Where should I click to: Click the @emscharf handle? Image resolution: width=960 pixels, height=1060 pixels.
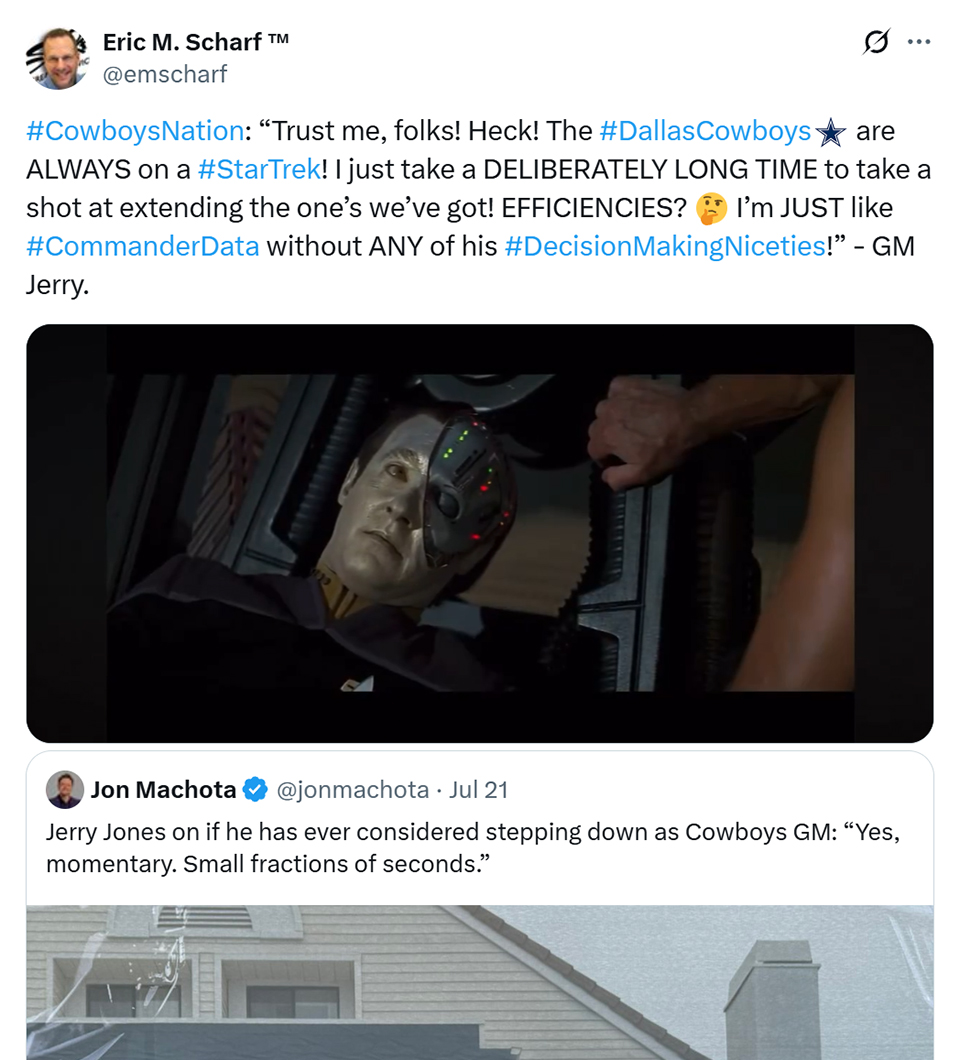(x=165, y=74)
